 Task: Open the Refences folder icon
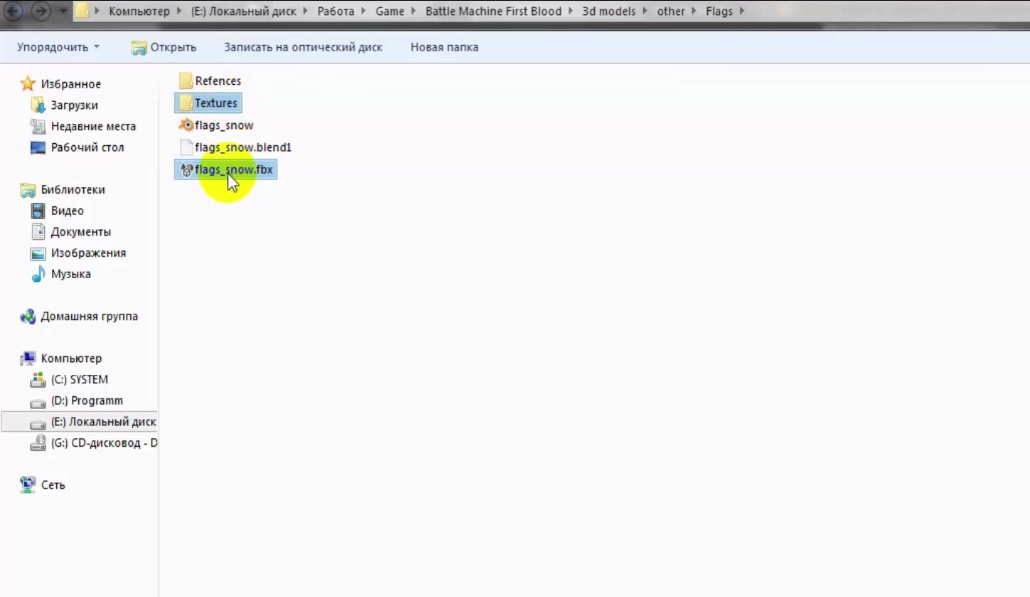(186, 81)
